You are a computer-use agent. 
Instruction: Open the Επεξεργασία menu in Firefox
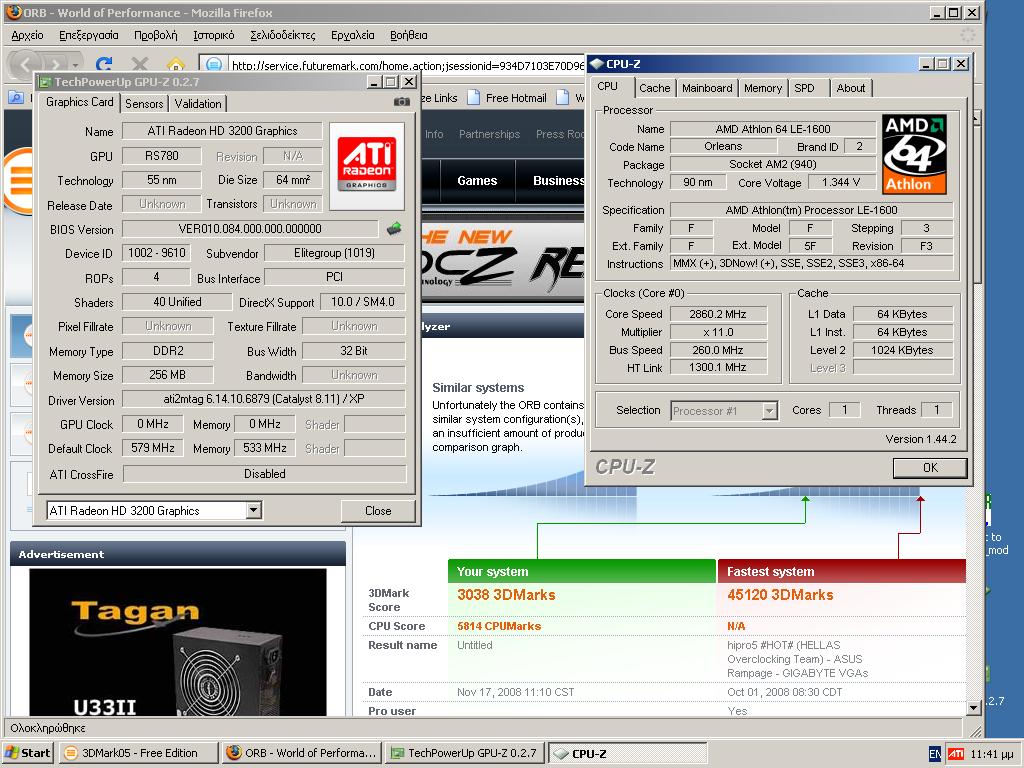(x=89, y=35)
